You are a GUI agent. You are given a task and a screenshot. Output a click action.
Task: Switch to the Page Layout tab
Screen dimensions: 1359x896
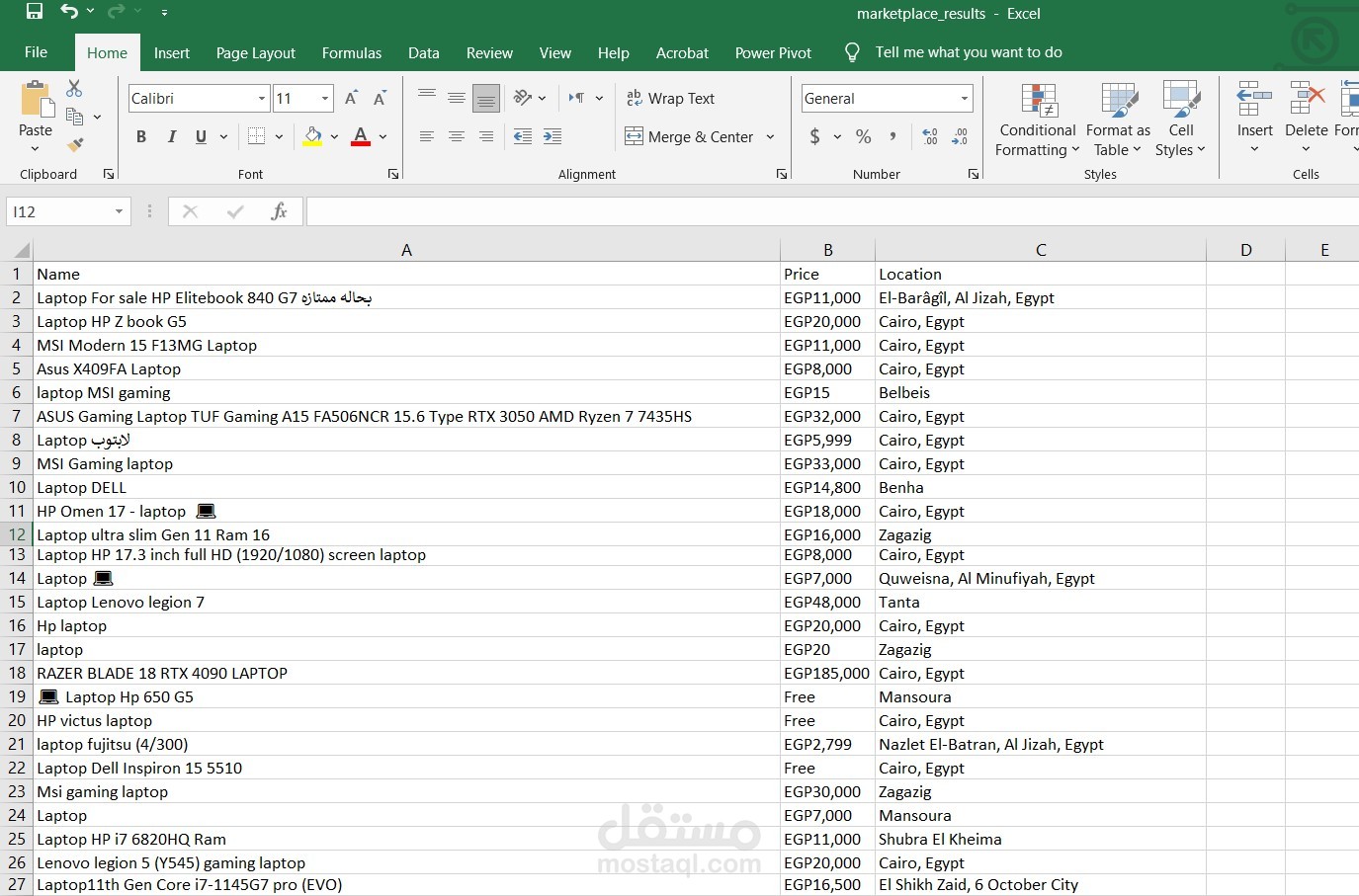[x=256, y=52]
